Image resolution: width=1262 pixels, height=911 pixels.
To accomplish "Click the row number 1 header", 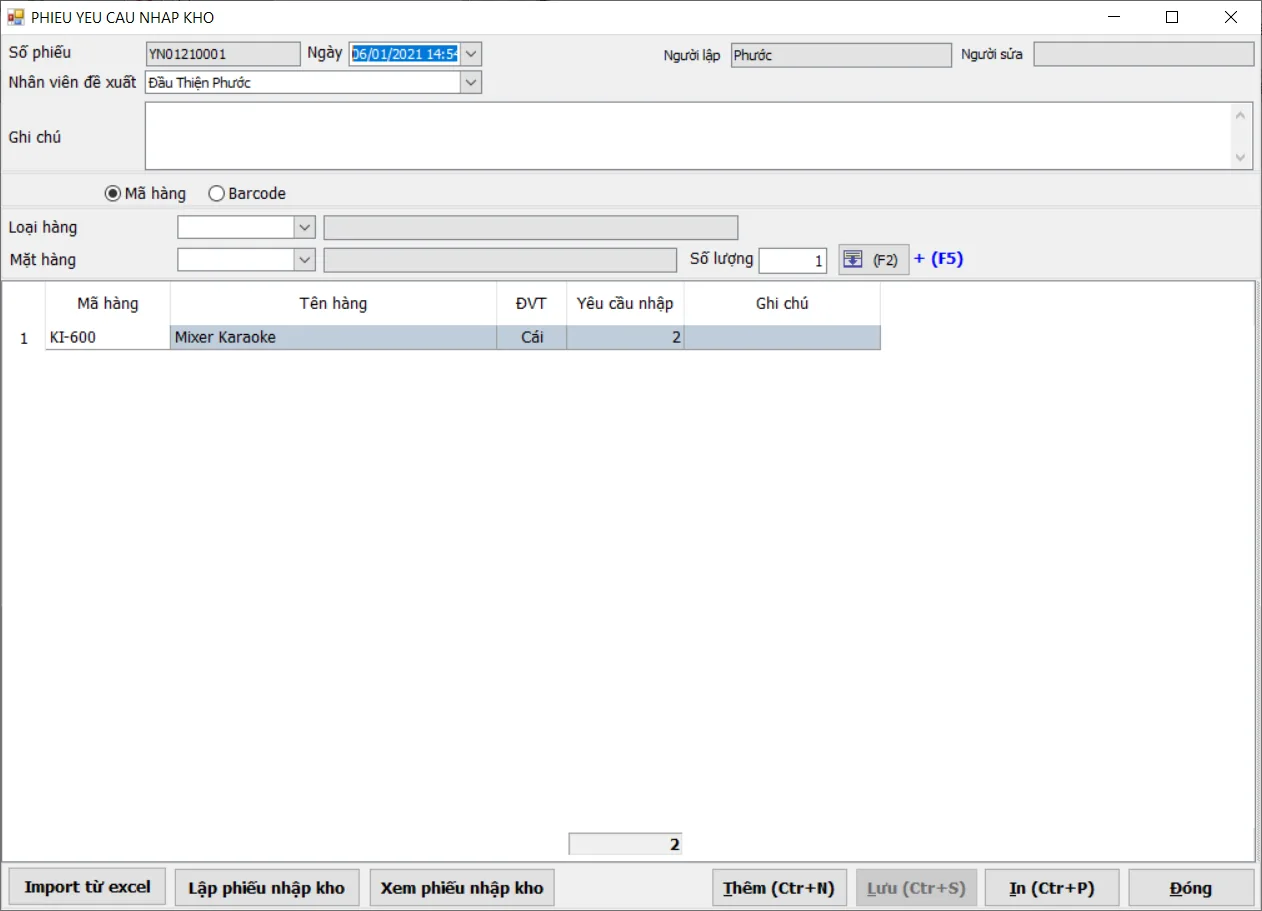I will 24,338.
